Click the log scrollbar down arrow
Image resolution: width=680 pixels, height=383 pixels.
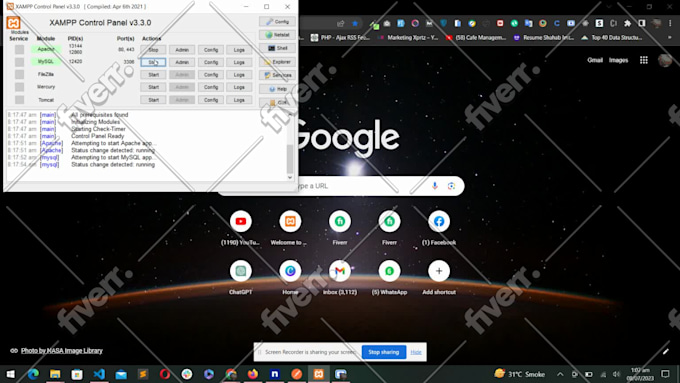pos(290,177)
